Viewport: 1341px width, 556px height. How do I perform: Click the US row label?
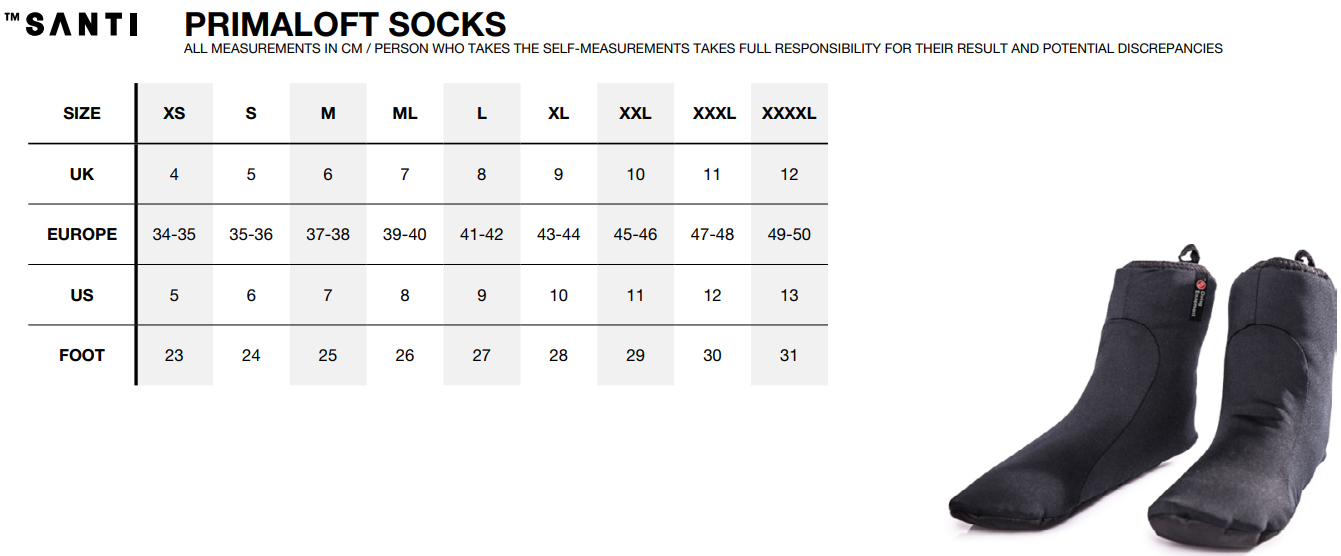[82, 295]
